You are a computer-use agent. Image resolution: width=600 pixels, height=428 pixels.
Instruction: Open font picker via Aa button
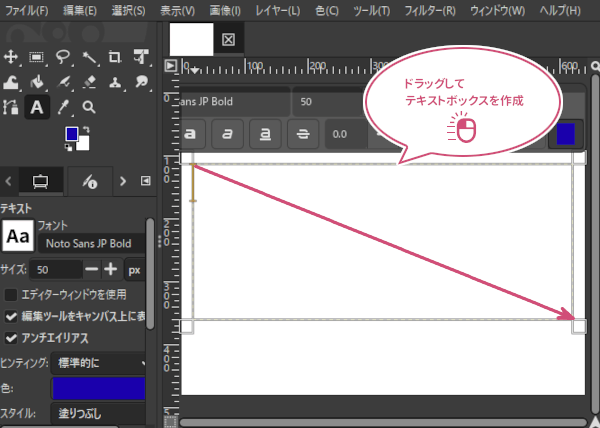pos(18,236)
